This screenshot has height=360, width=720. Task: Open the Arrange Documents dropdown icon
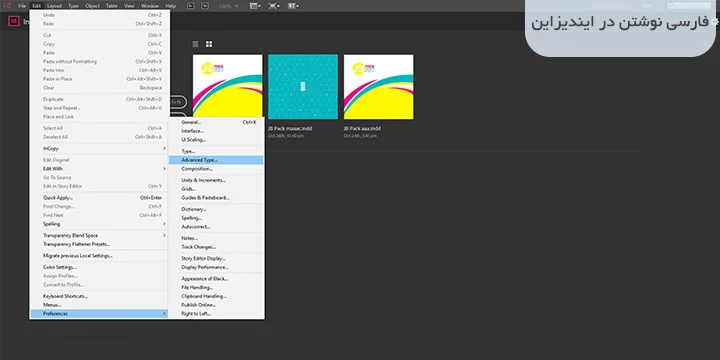click(x=293, y=6)
